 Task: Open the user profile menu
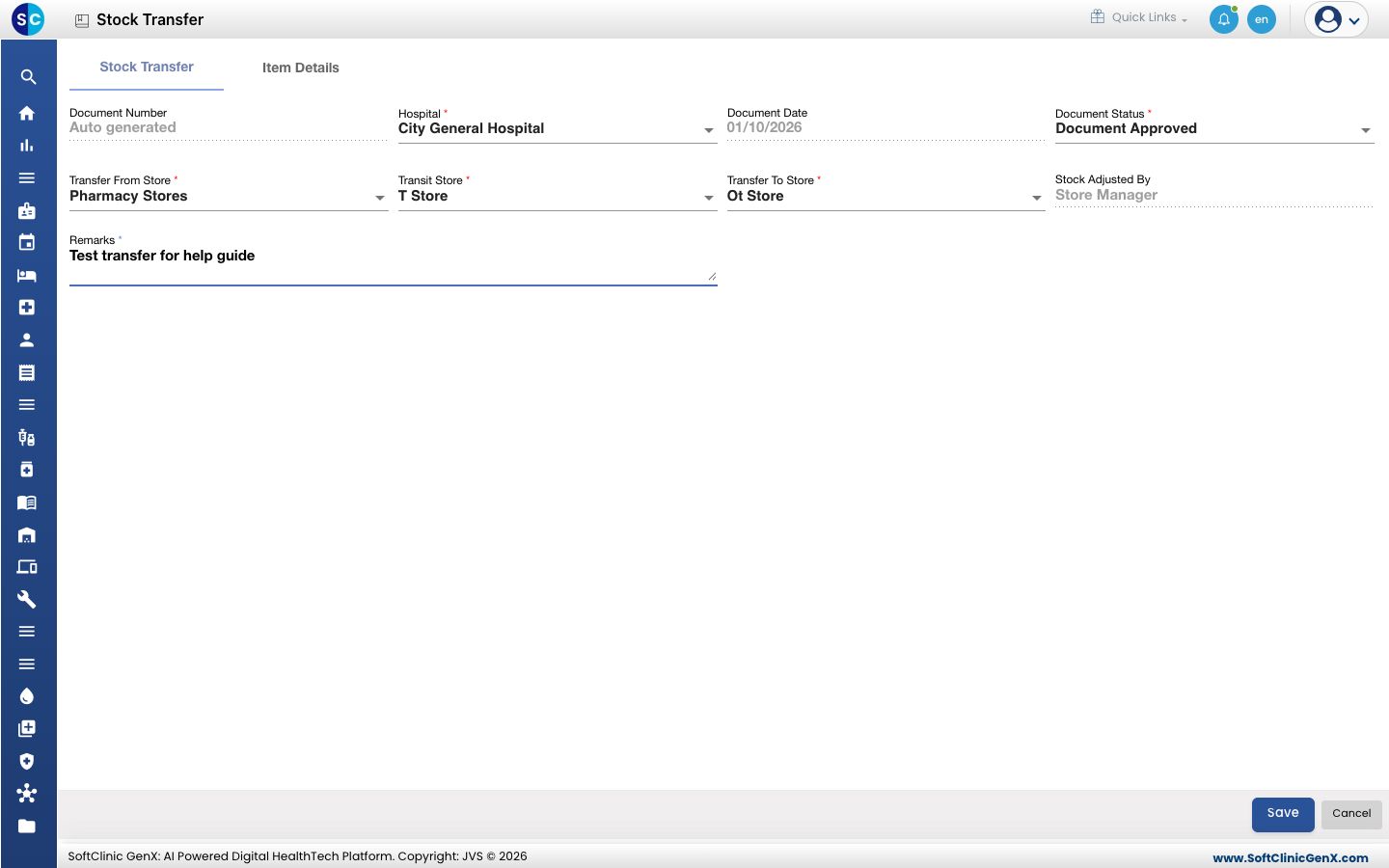(x=1336, y=19)
